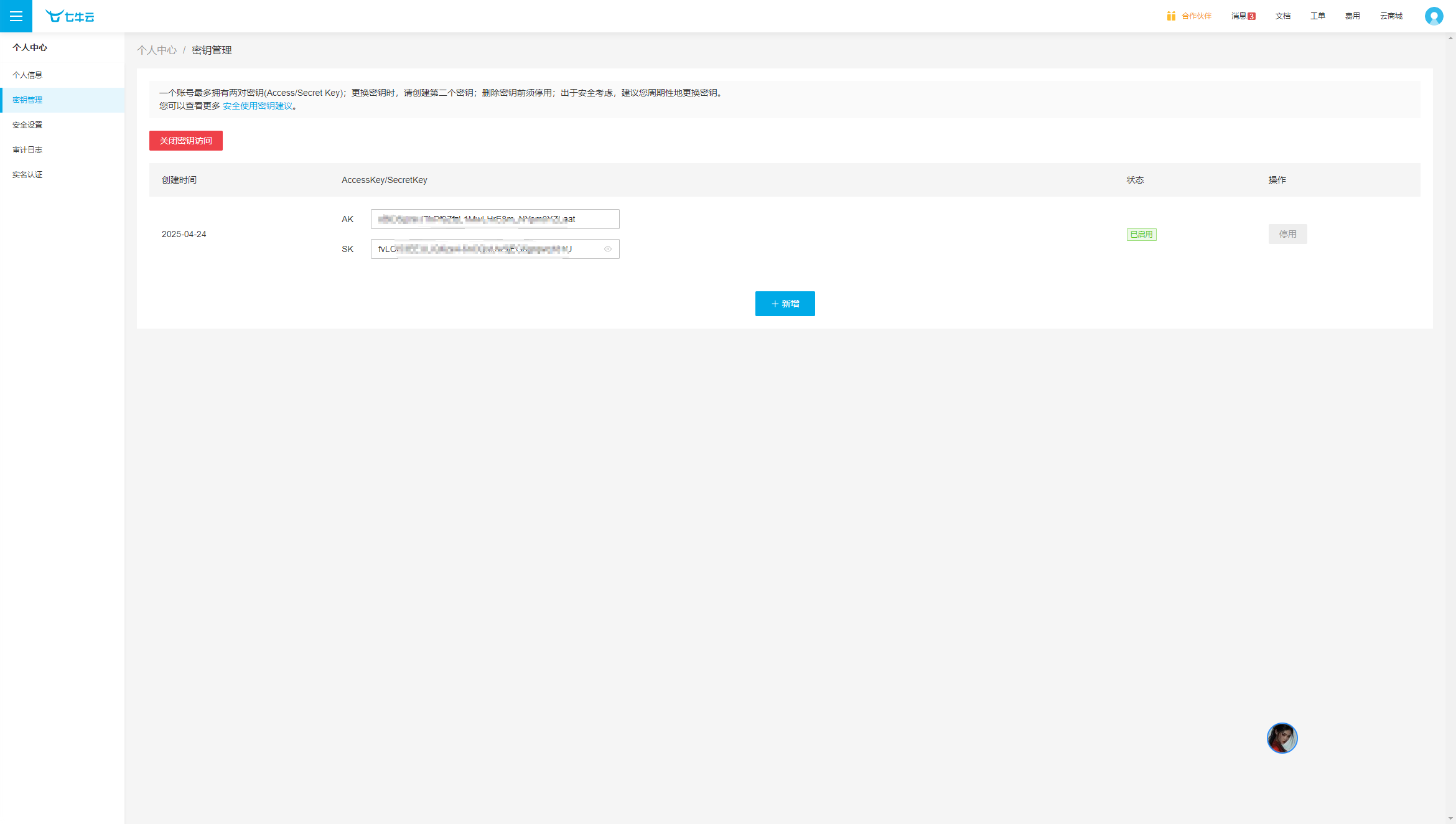The image size is (1456, 824).
Task: Open 云商城 in top navigation
Action: (1391, 16)
